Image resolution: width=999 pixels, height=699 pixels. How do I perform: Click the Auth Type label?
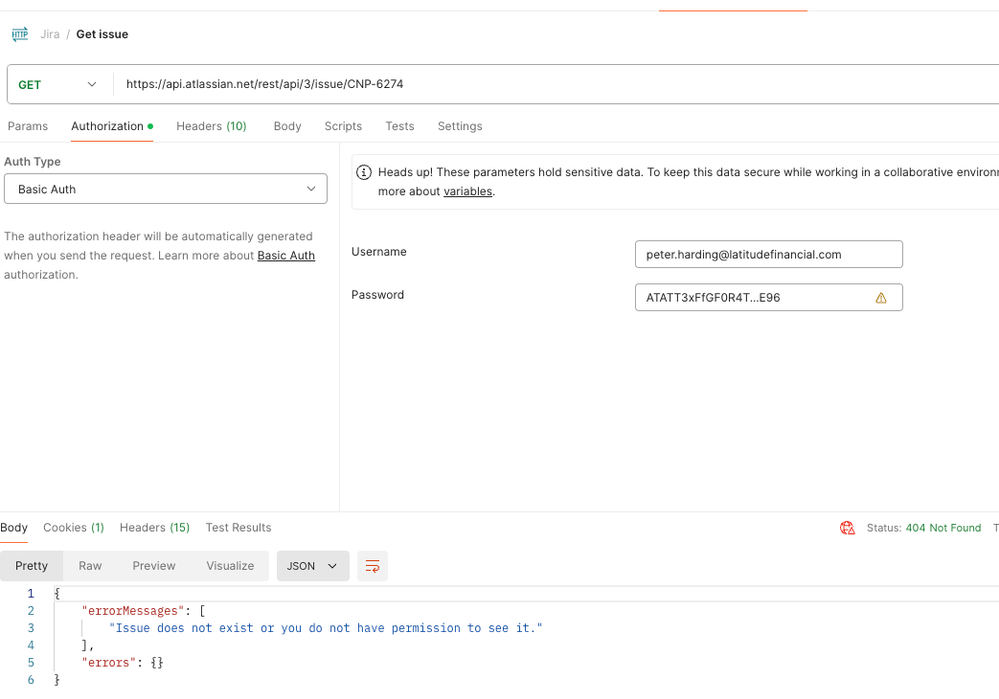click(32, 162)
